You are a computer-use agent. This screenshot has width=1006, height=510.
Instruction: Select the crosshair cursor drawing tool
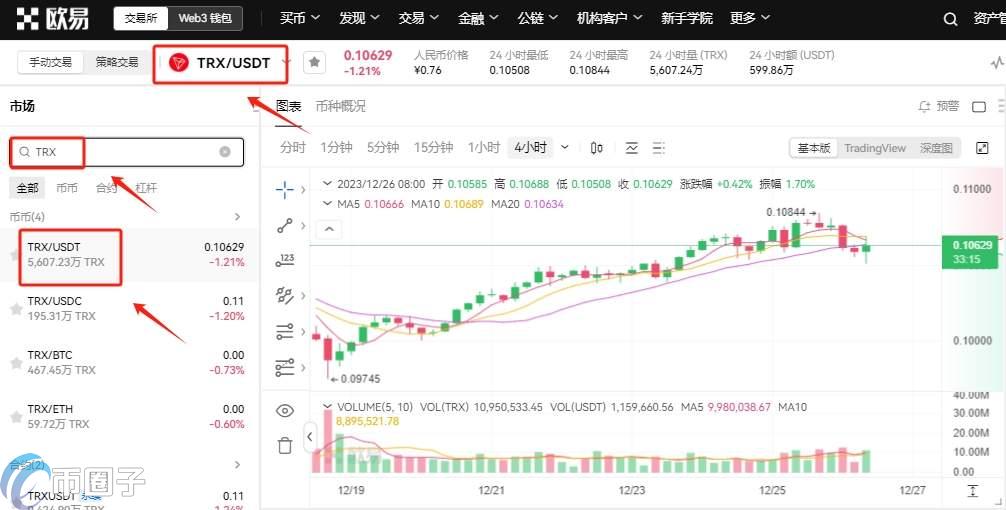pyautogui.click(x=284, y=189)
